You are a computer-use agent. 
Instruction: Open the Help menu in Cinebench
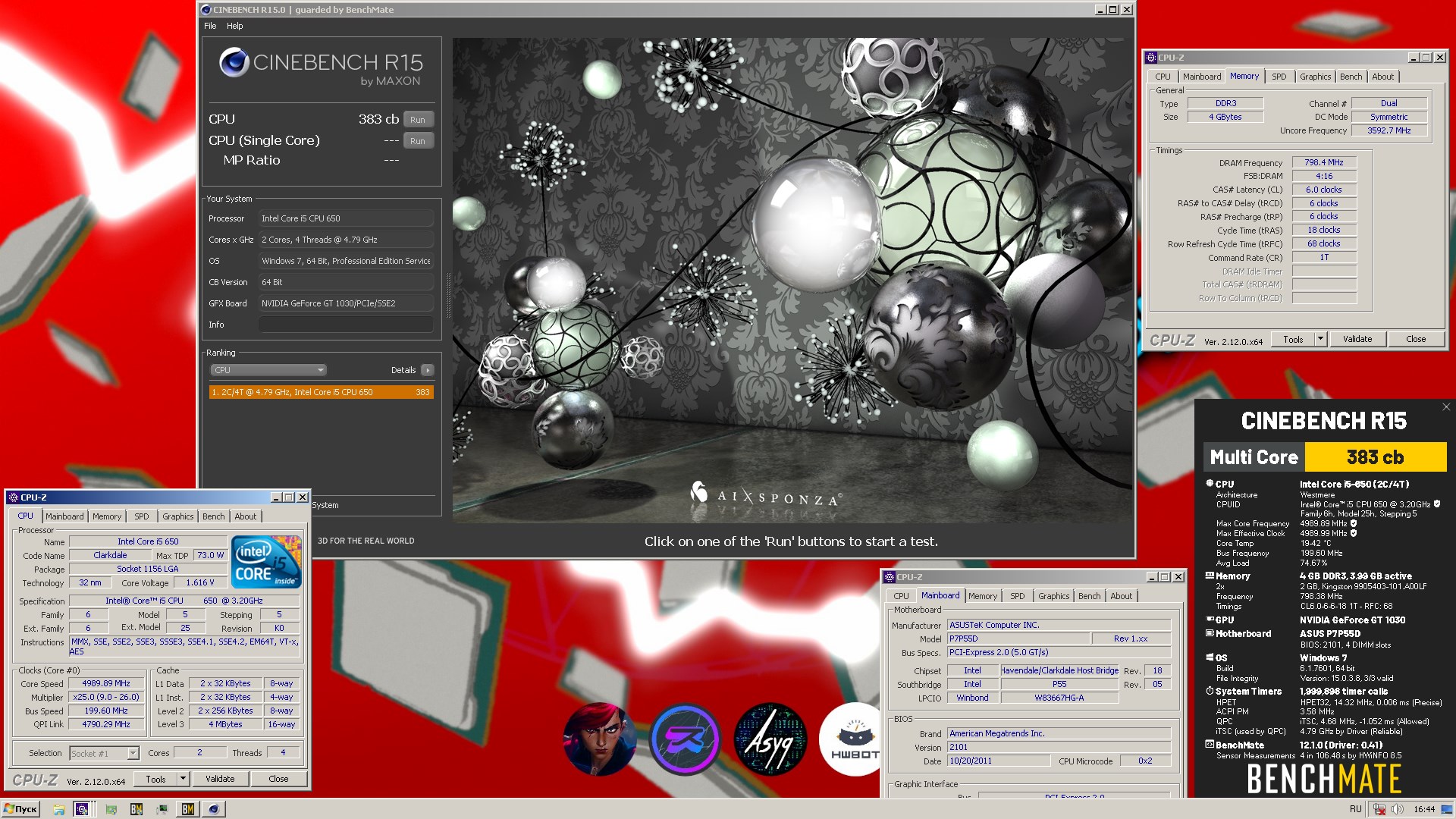[235, 26]
